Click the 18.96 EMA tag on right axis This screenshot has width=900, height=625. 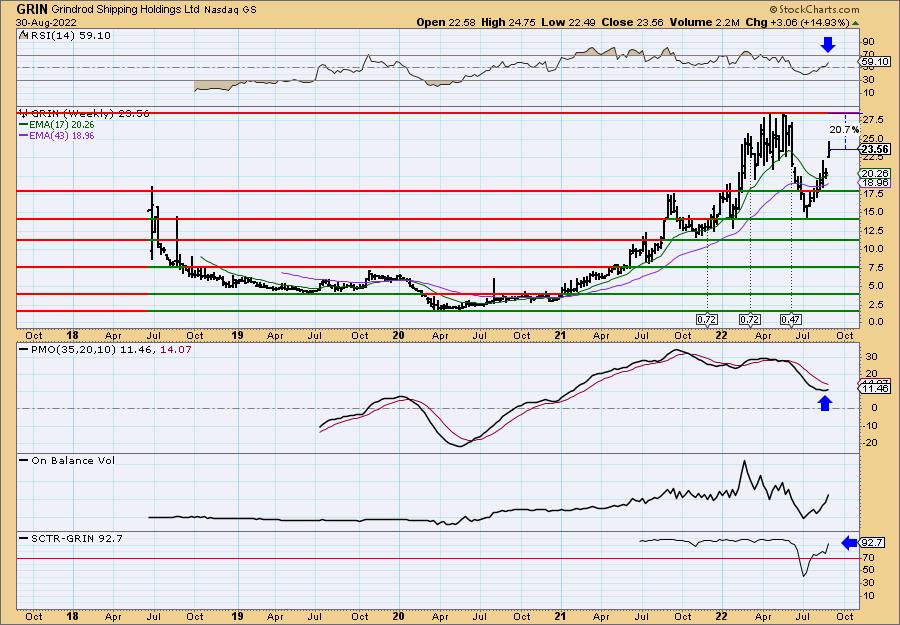pyautogui.click(x=876, y=183)
